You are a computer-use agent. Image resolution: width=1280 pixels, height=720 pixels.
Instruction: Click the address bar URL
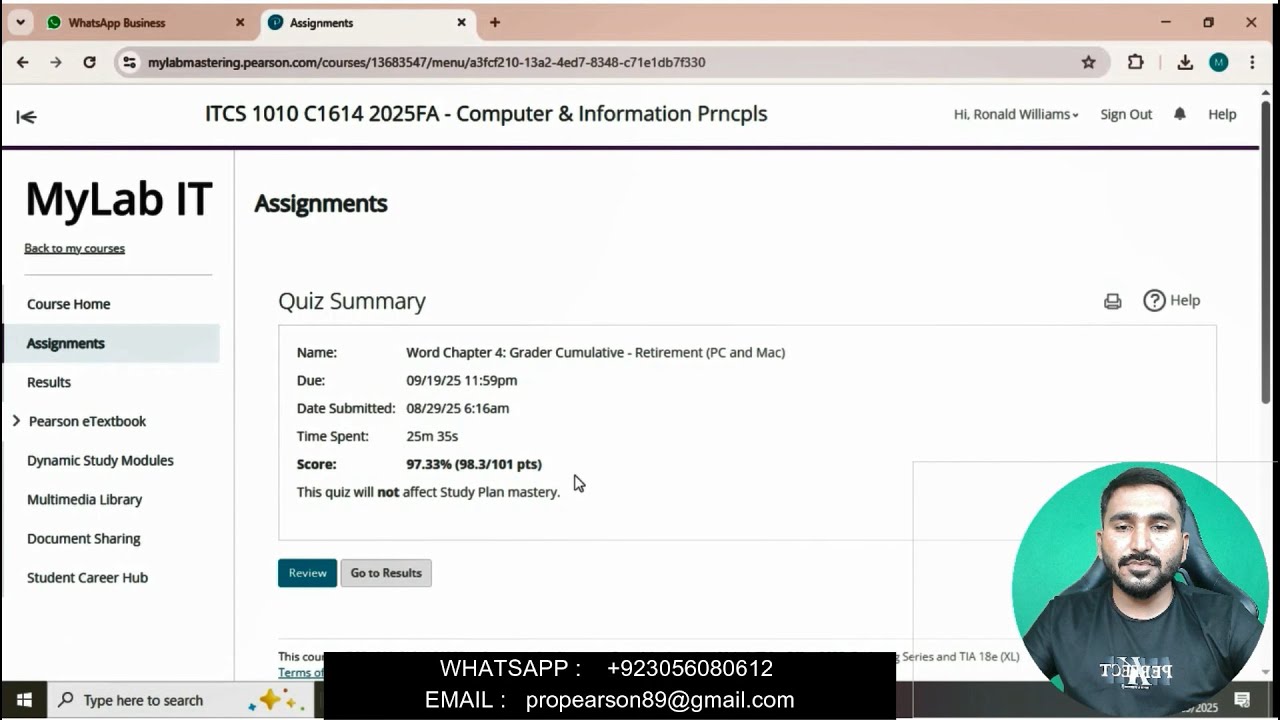(427, 62)
